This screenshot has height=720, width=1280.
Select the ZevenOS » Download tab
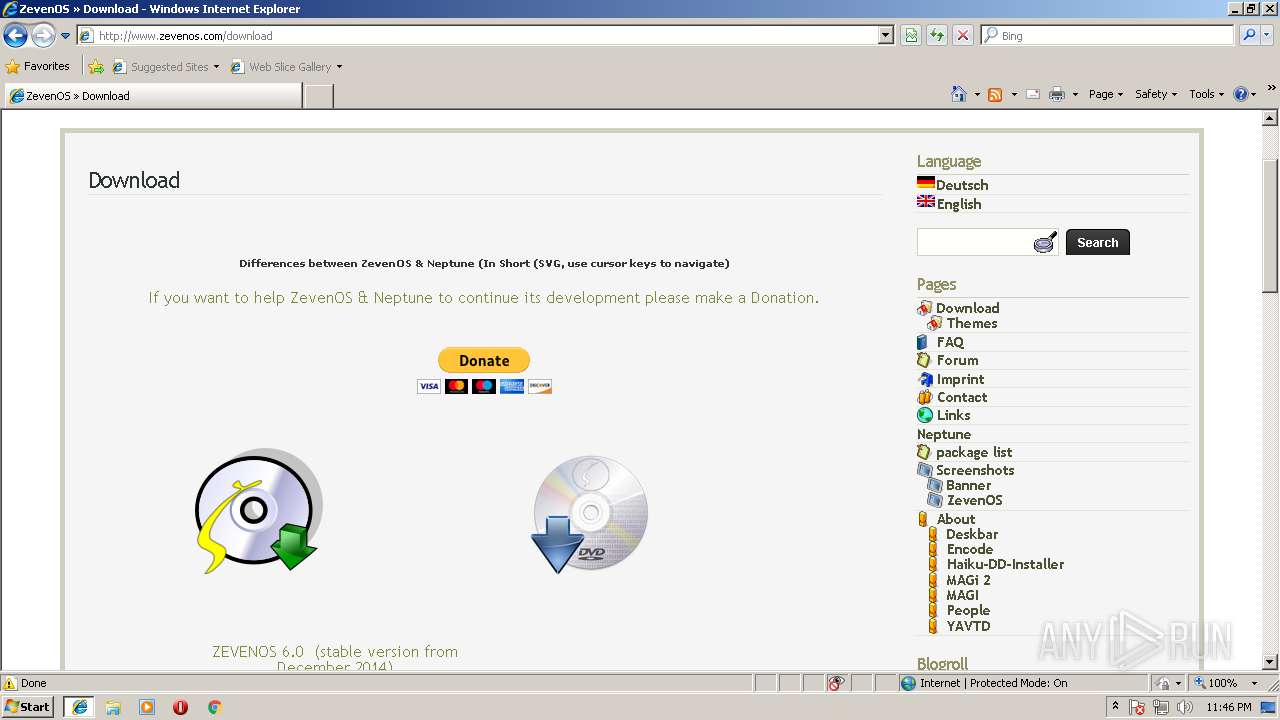pos(153,96)
